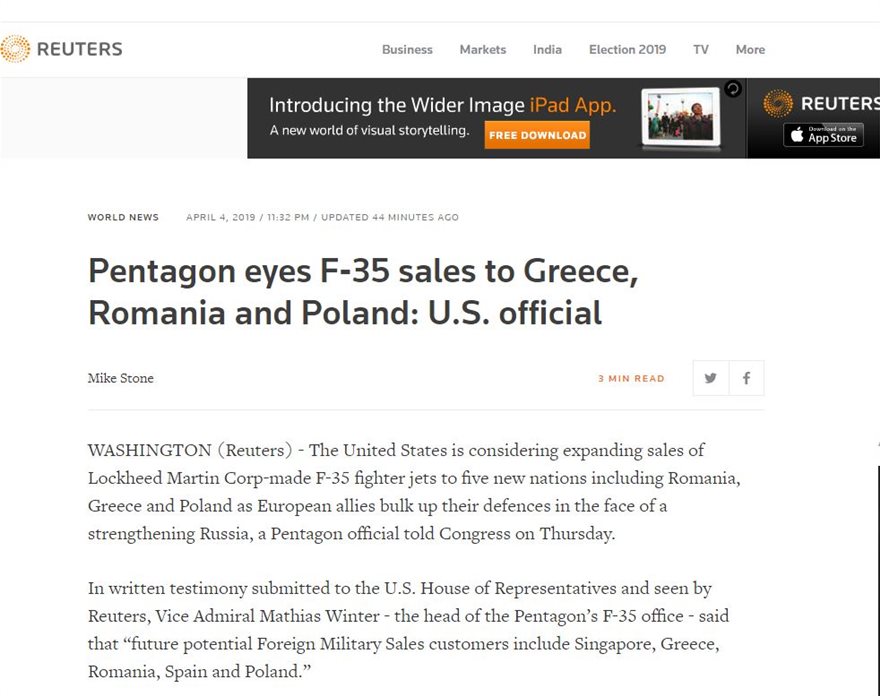The image size is (880, 696).
Task: Open the Business section
Action: point(407,49)
